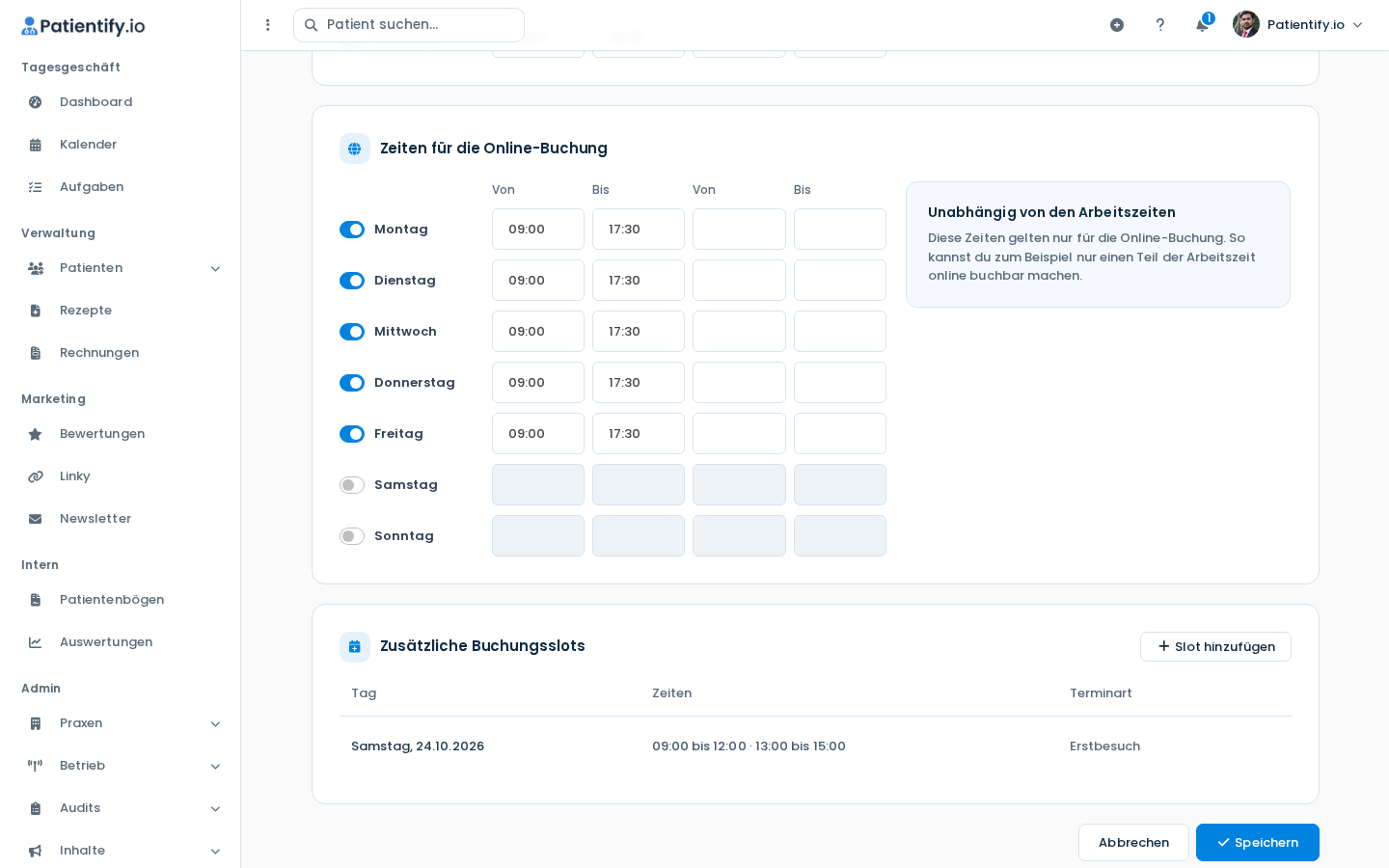Disable online booking for Montag

click(352, 230)
